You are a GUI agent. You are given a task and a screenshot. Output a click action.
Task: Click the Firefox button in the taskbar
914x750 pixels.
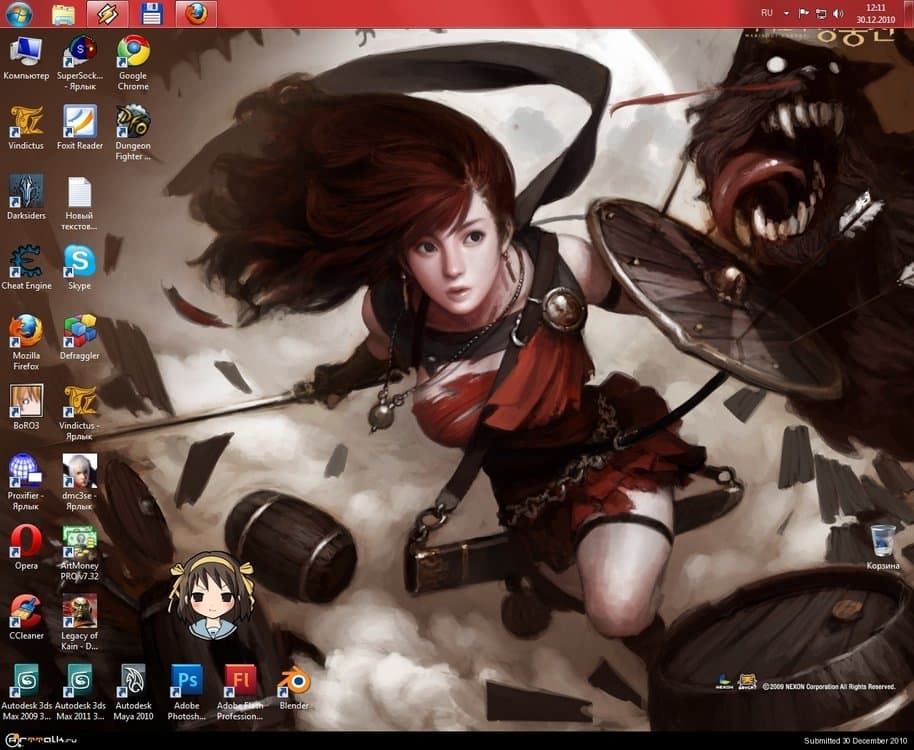tap(196, 14)
